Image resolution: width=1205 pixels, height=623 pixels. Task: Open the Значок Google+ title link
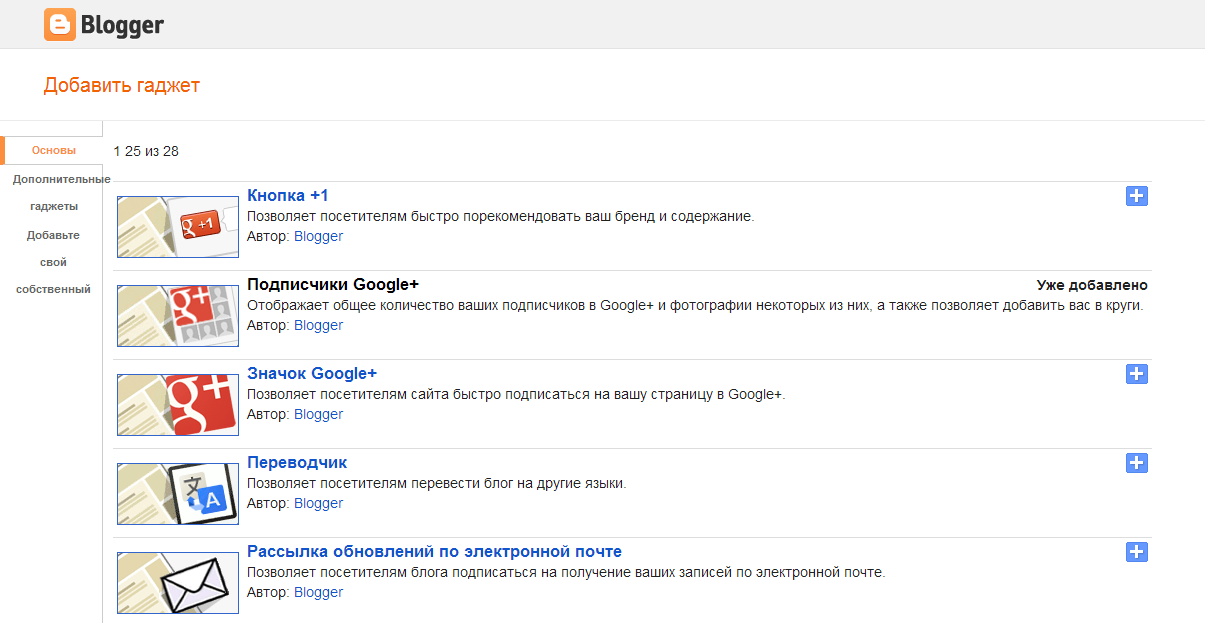[312, 373]
